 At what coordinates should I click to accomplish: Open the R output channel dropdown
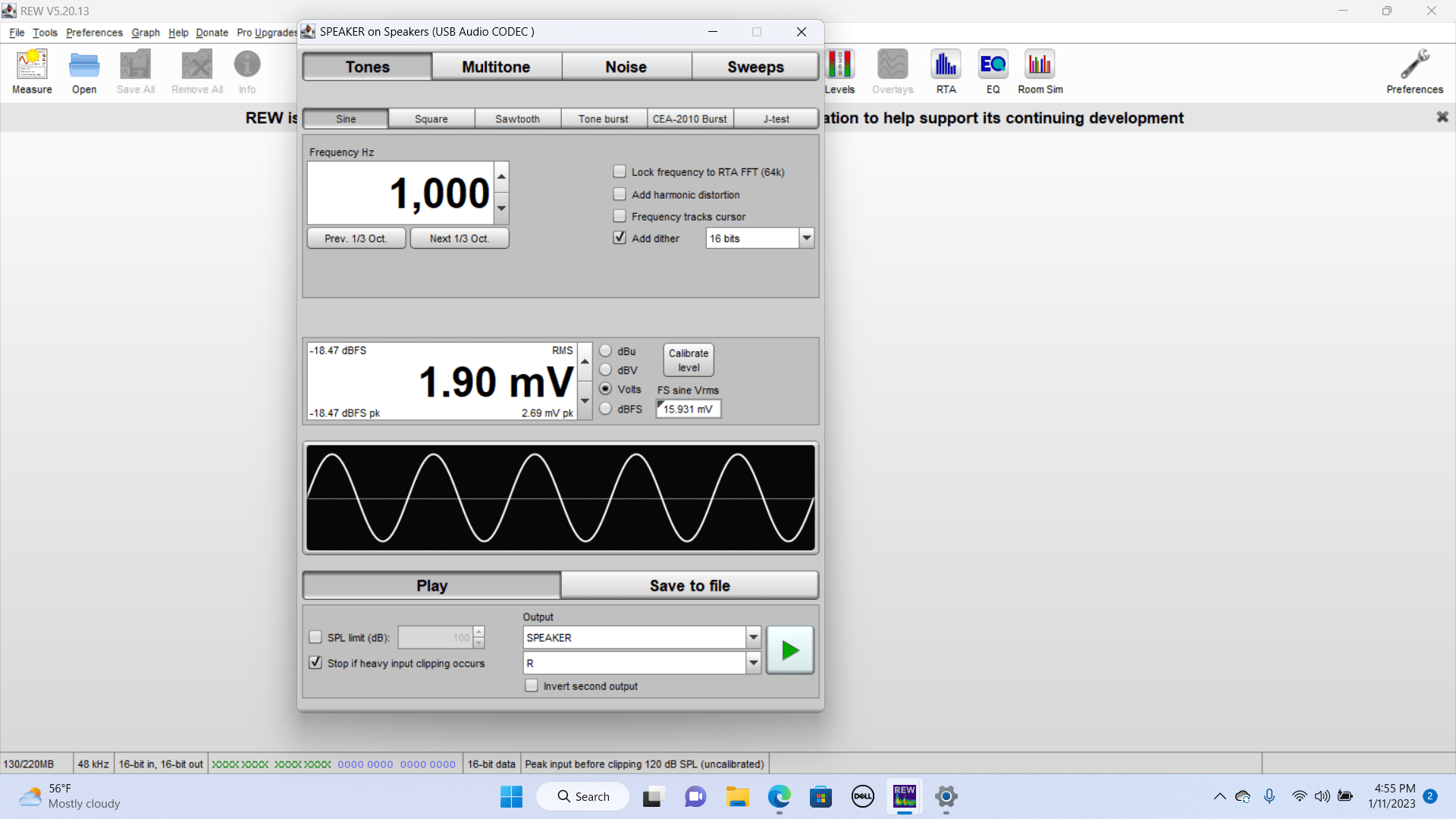point(753,664)
